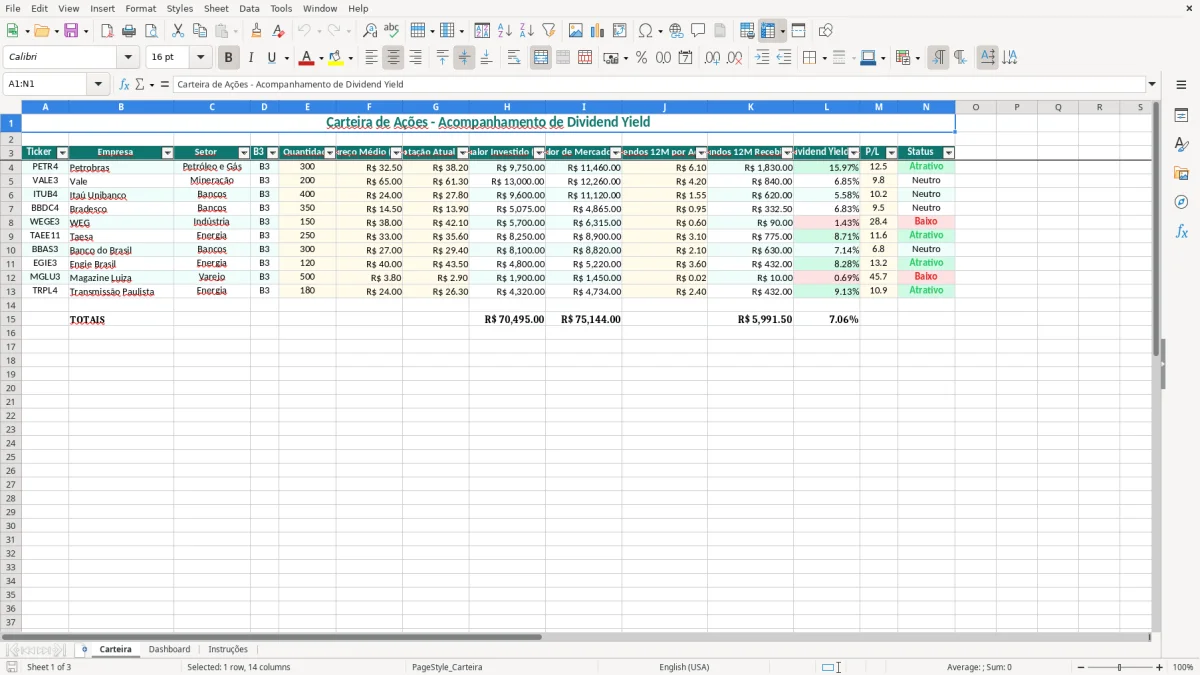Toggle AutoFilter funnel icon
1200x675 pixels.
pos(549,31)
